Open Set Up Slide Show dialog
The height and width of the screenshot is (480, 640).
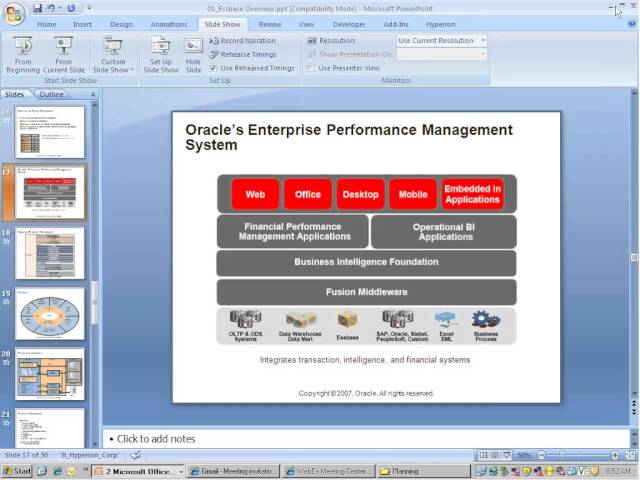pos(161,55)
